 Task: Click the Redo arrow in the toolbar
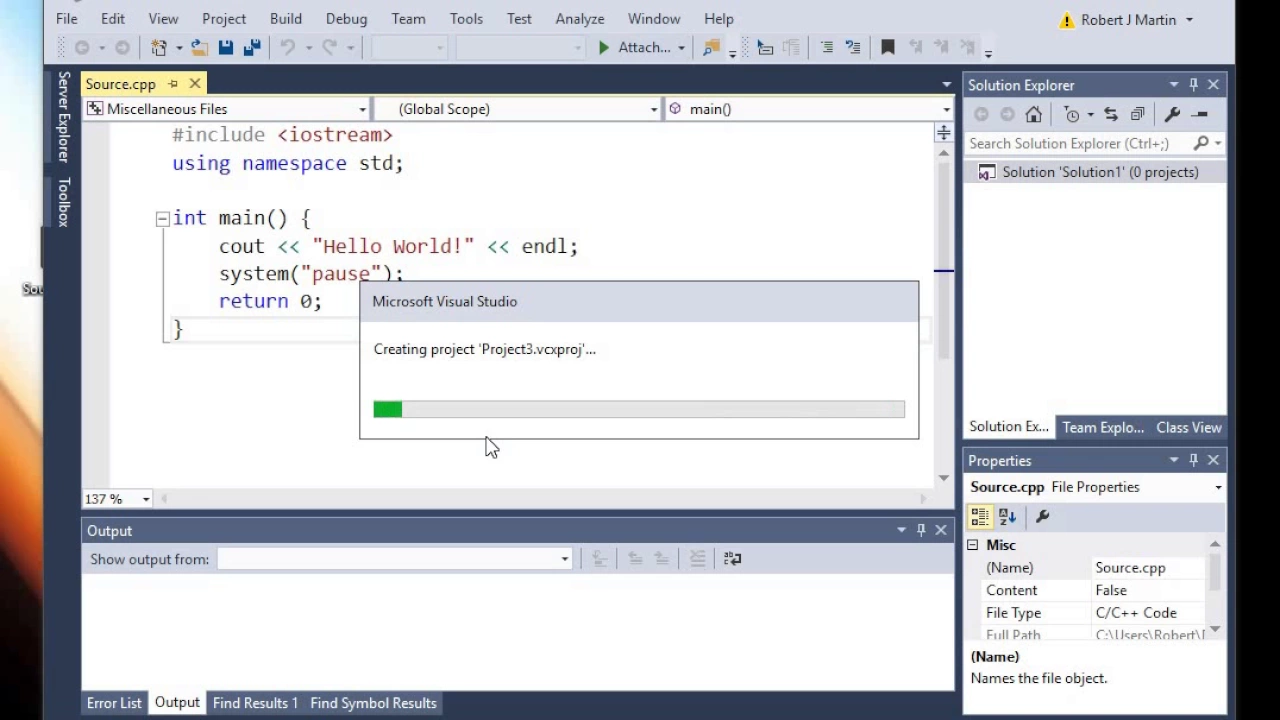pyautogui.click(x=329, y=47)
